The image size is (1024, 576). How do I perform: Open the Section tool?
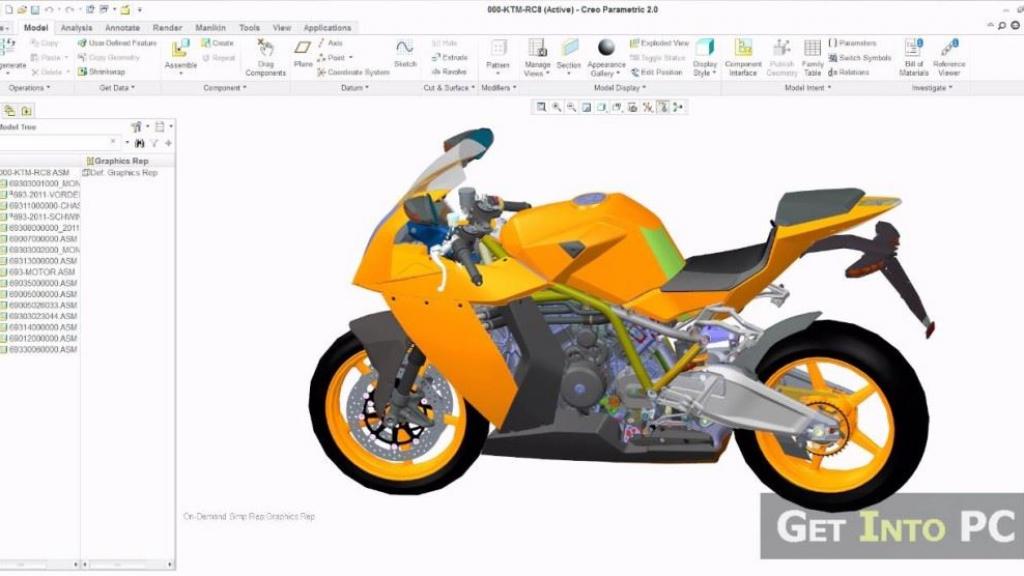tap(569, 54)
